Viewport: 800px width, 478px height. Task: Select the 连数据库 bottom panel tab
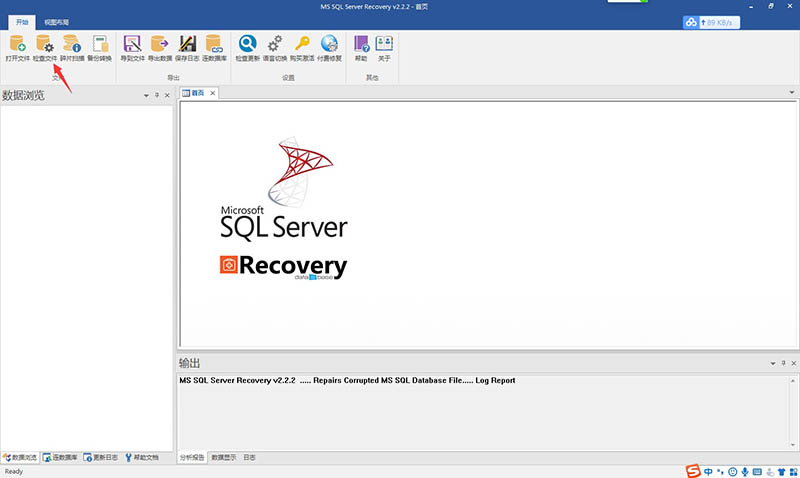(60, 458)
